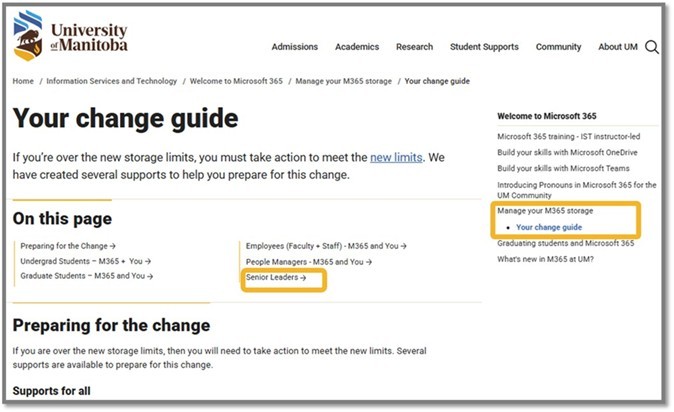
Task: Select Research in the top navigation
Action: tap(414, 47)
